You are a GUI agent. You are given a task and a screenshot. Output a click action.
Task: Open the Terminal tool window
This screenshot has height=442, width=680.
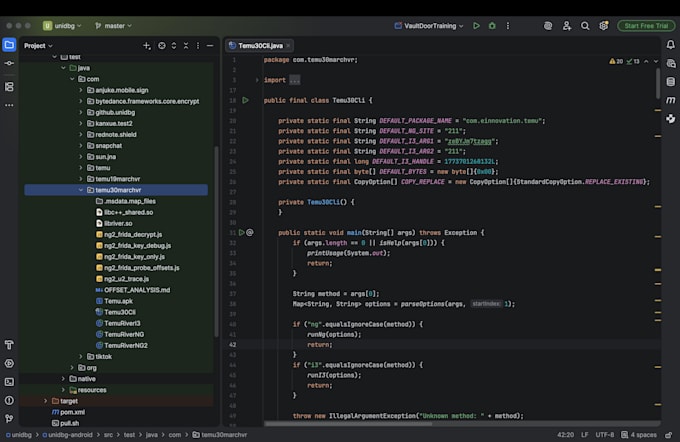9,382
